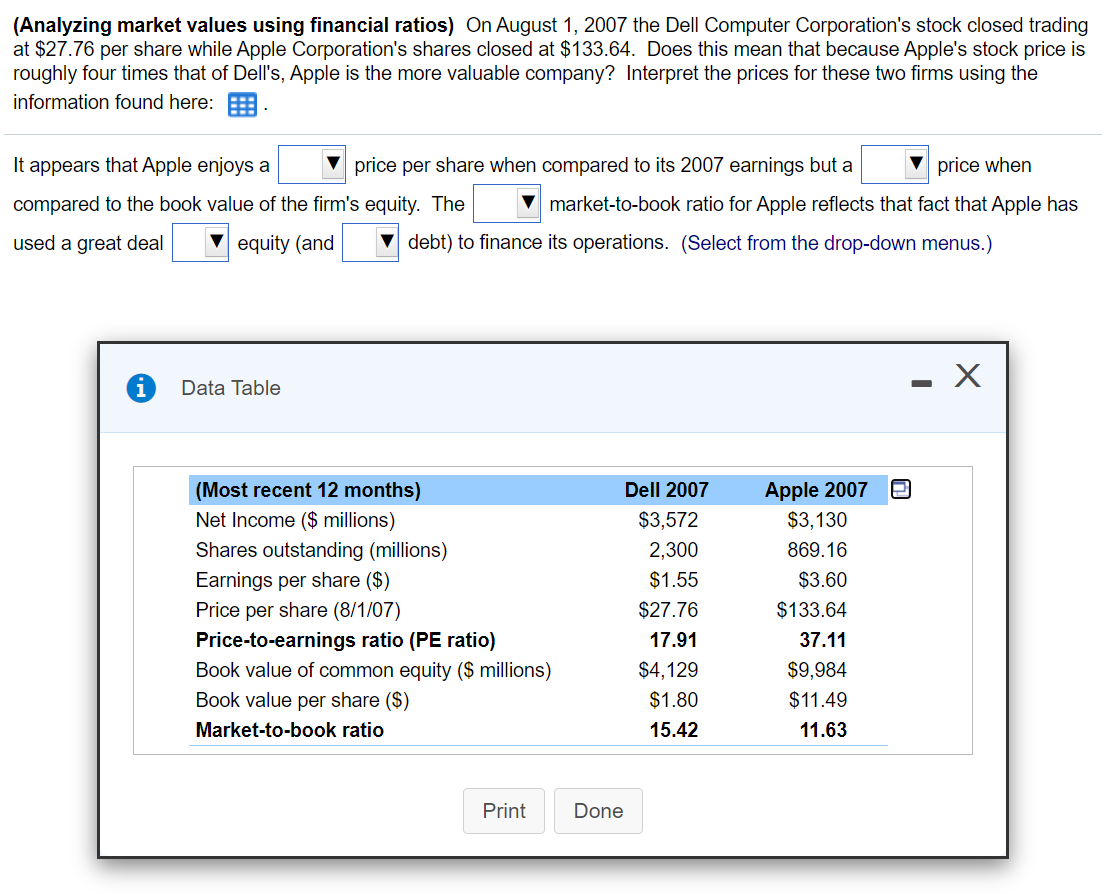Expand the dropdown before 'market-to-book ratio'
The image size is (1115, 894).
[x=506, y=203]
